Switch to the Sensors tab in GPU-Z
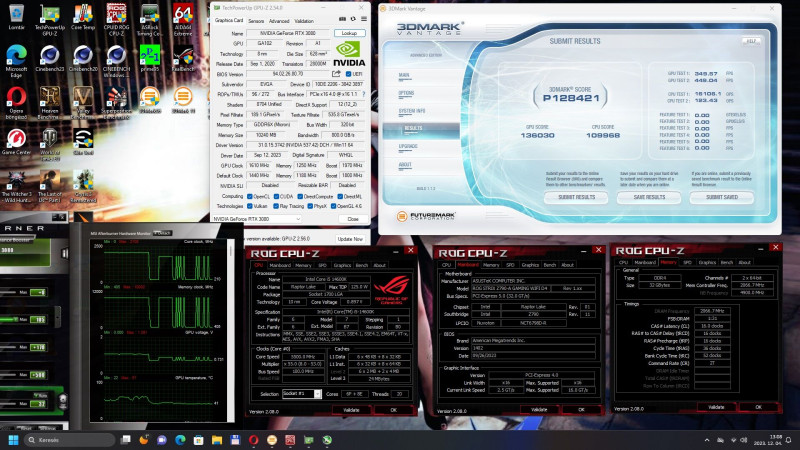Screen dimensions: 800x450 (x=256, y=21)
